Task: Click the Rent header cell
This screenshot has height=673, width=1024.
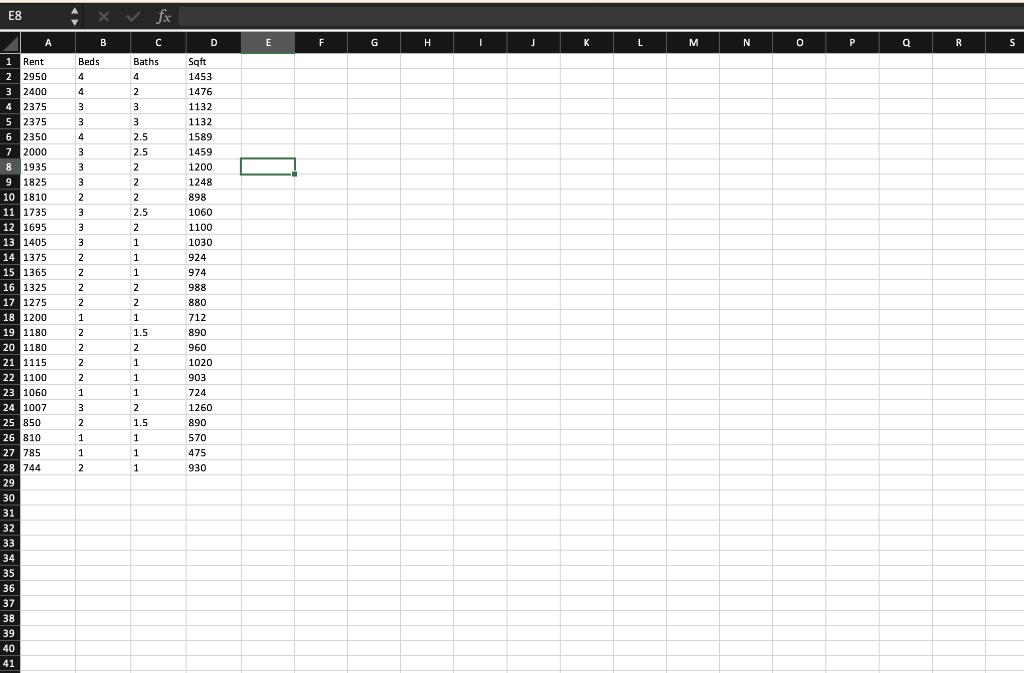Action: click(48, 61)
